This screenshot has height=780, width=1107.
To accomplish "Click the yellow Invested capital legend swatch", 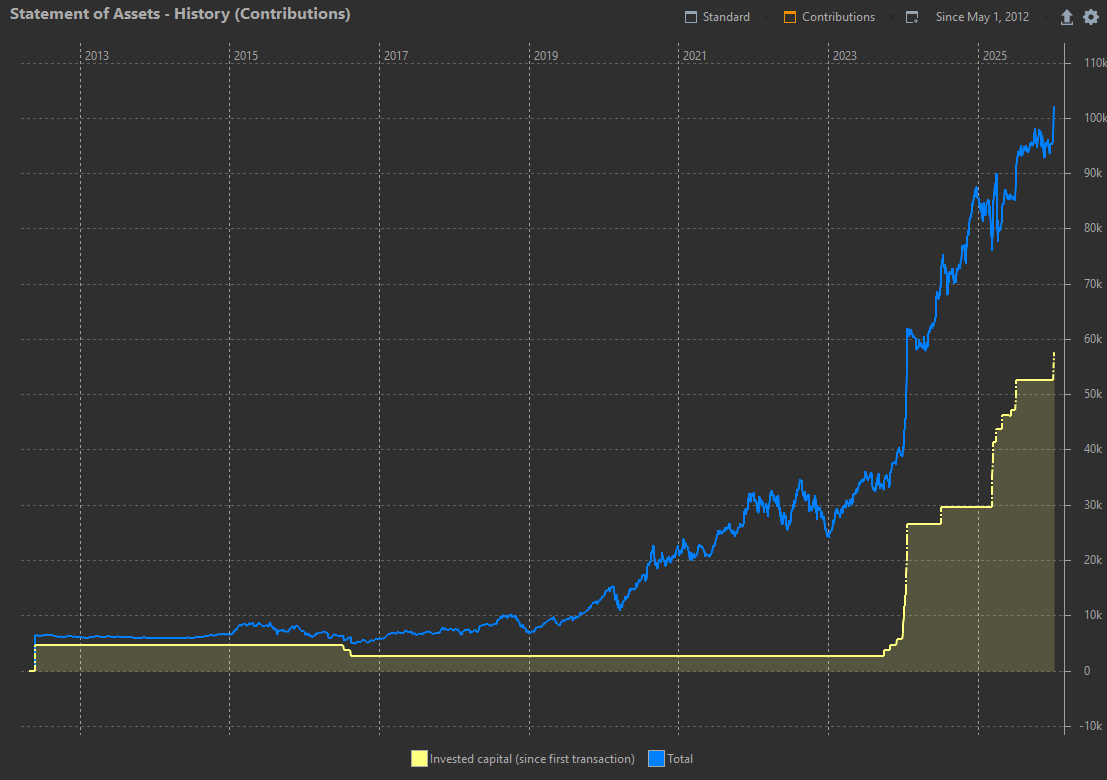I will [419, 759].
